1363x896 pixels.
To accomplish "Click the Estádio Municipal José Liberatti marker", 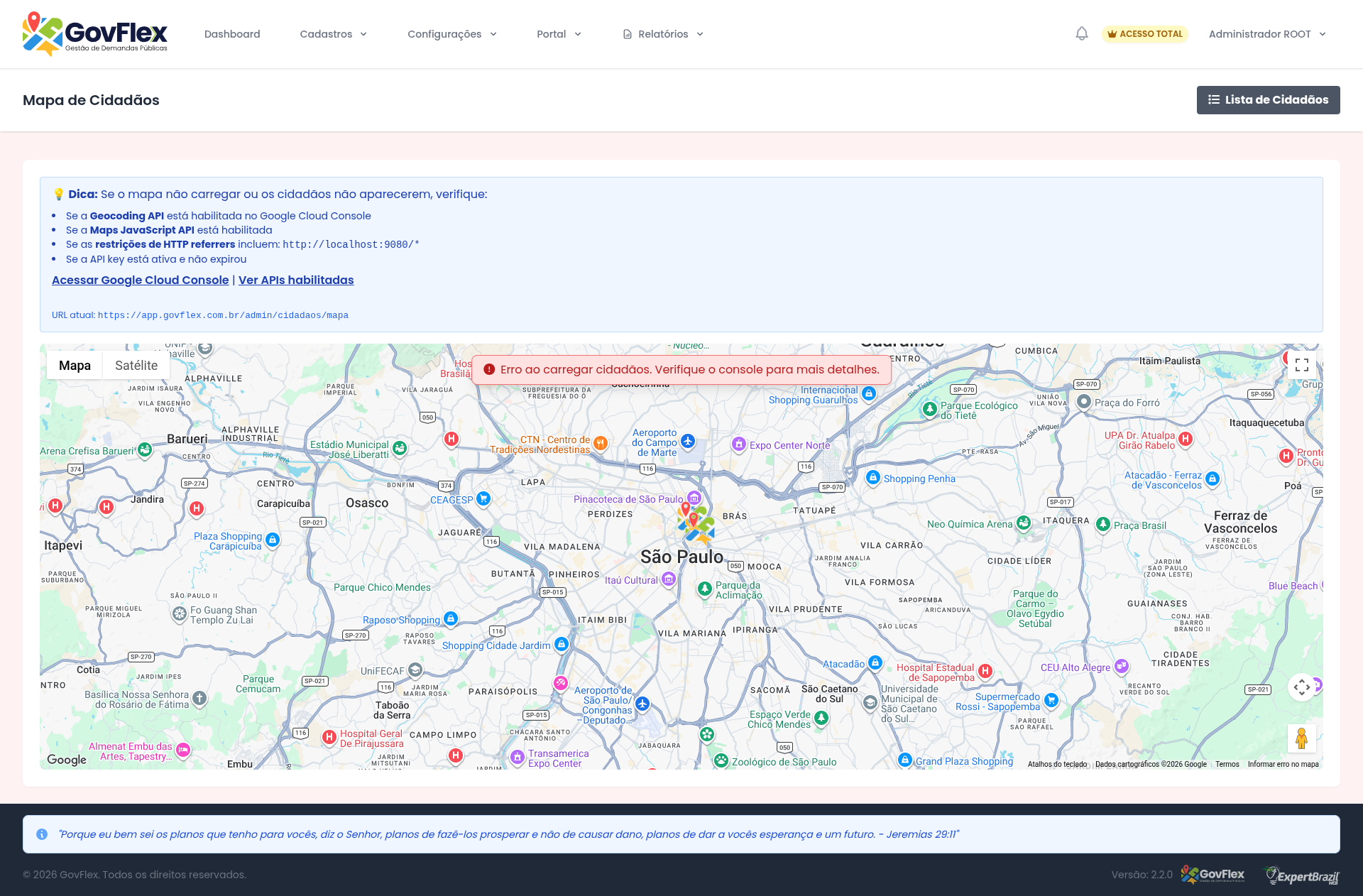I will coord(400,448).
